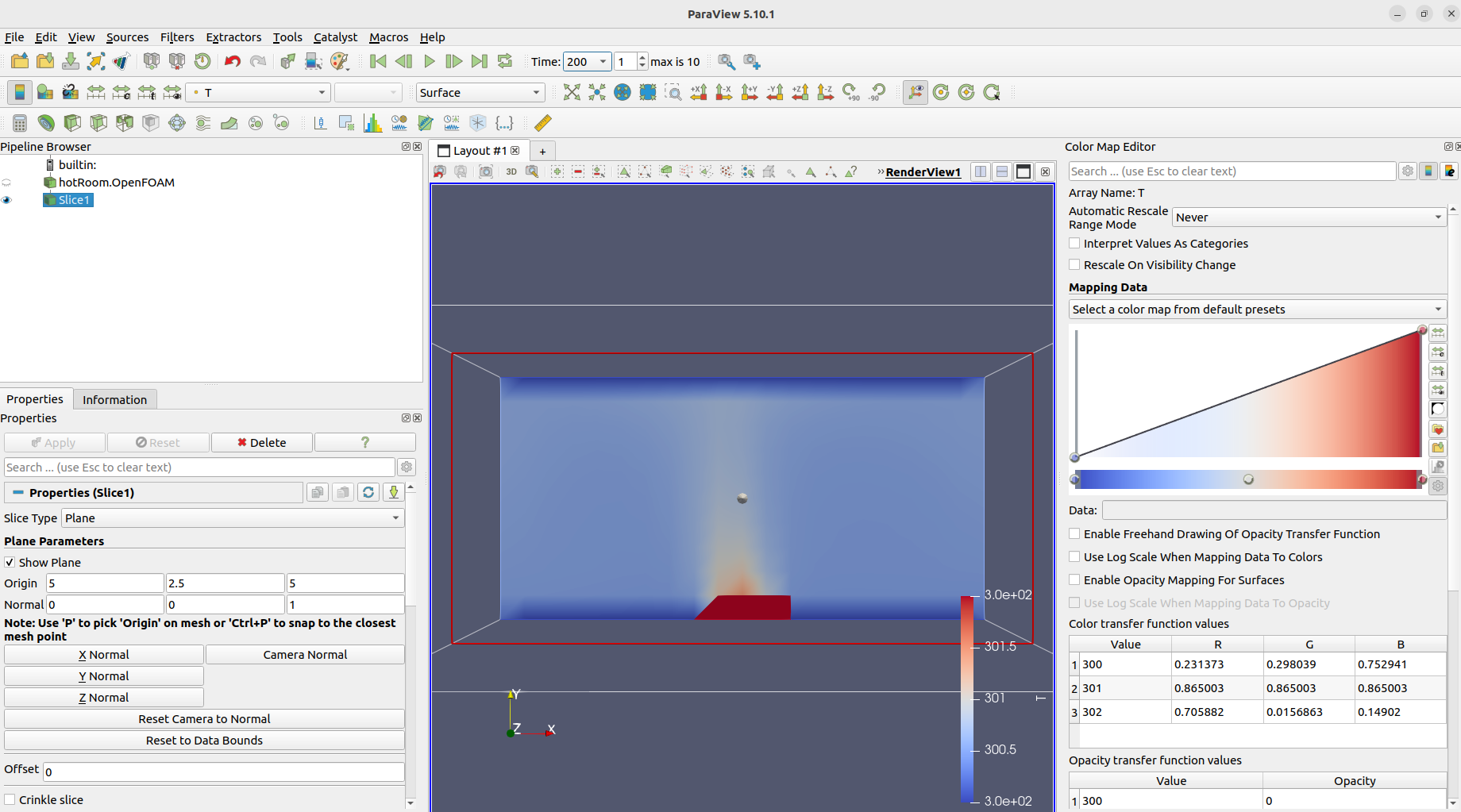Open the Calculator filter
Image resolution: width=1461 pixels, height=812 pixels.
coord(19,123)
